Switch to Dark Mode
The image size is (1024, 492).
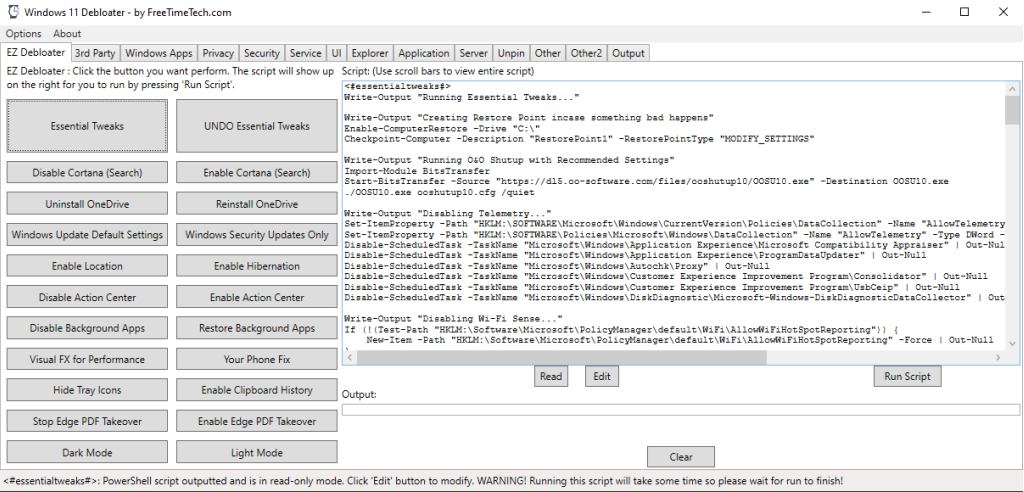[x=88, y=452]
